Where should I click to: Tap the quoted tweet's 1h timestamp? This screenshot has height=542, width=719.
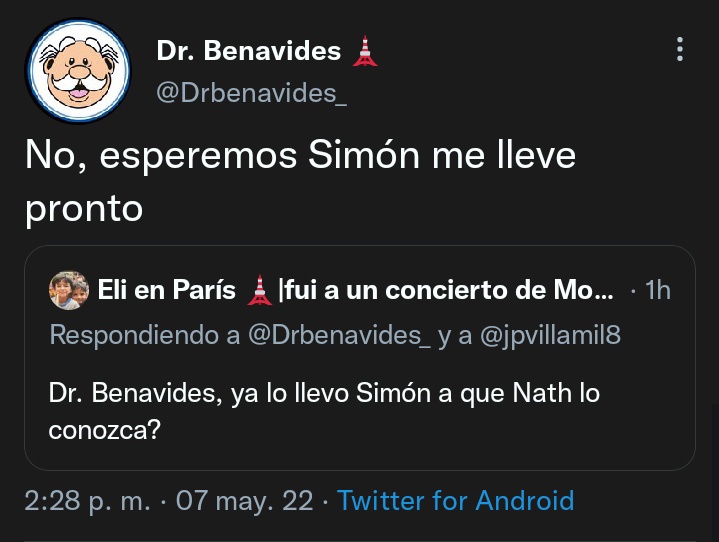[x=658, y=290]
